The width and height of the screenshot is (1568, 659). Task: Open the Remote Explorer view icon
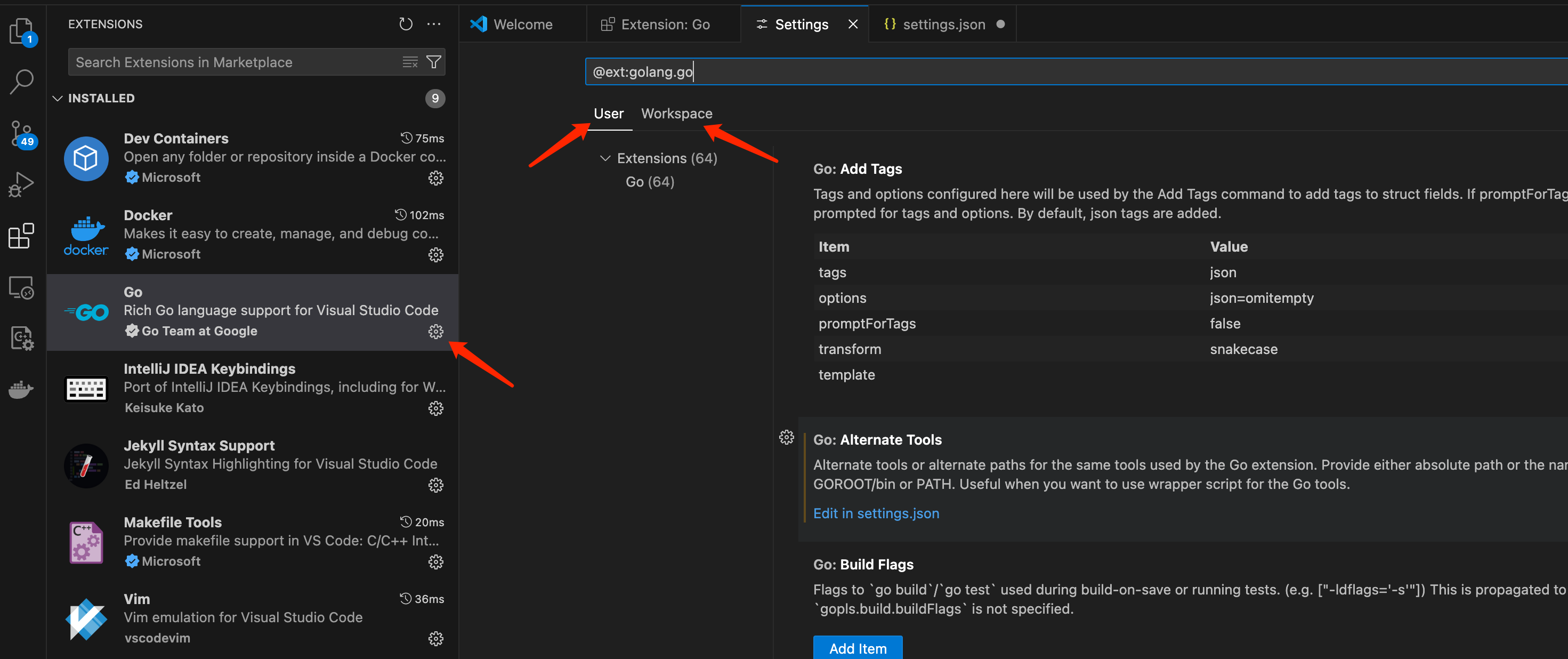[22, 287]
